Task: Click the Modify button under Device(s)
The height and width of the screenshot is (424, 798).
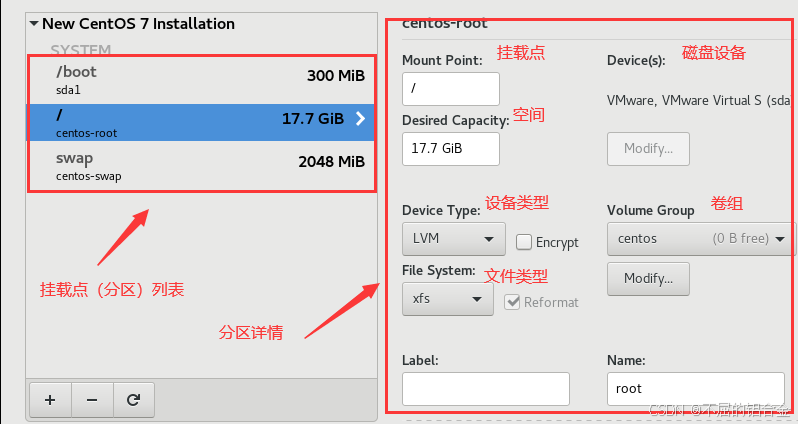Action: [x=648, y=149]
